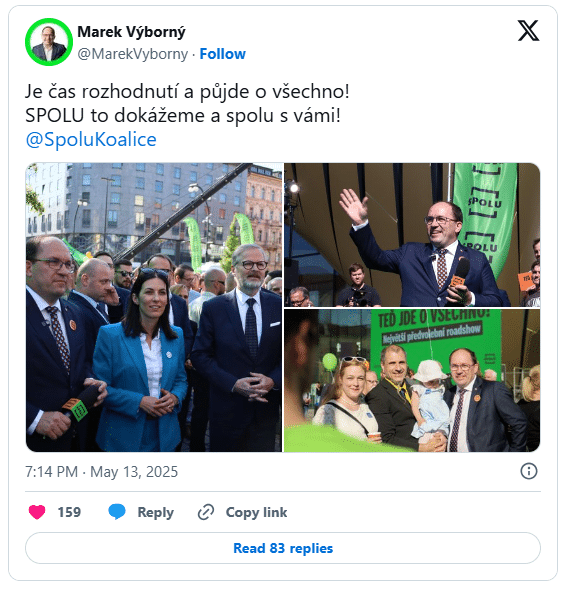Click the Read 83 replies button
Image resolution: width=567 pixels, height=589 pixels.
tap(283, 548)
